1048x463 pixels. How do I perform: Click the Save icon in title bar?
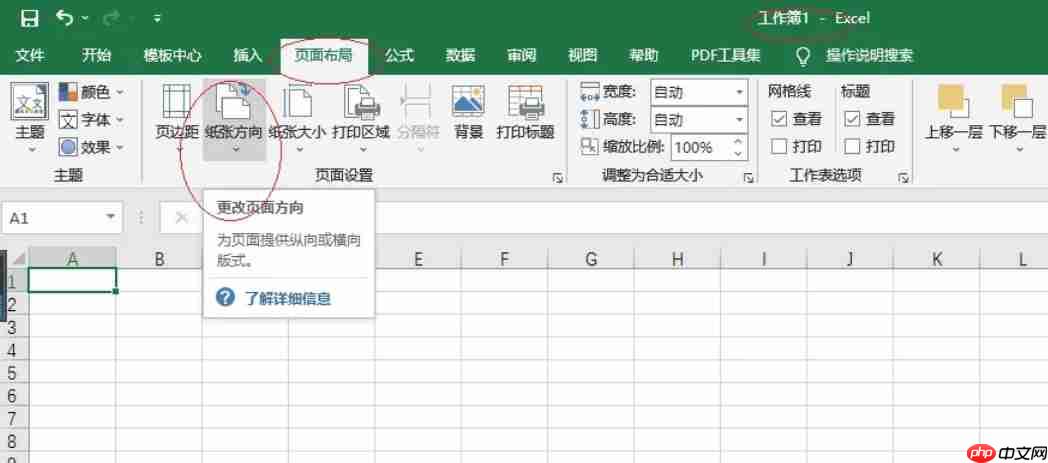29,18
